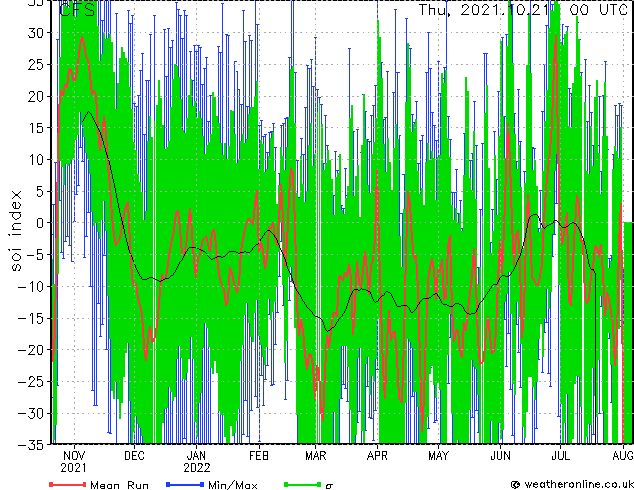Click the y-axis value 25
Screen dimensions: 634x490
(x=36, y=65)
